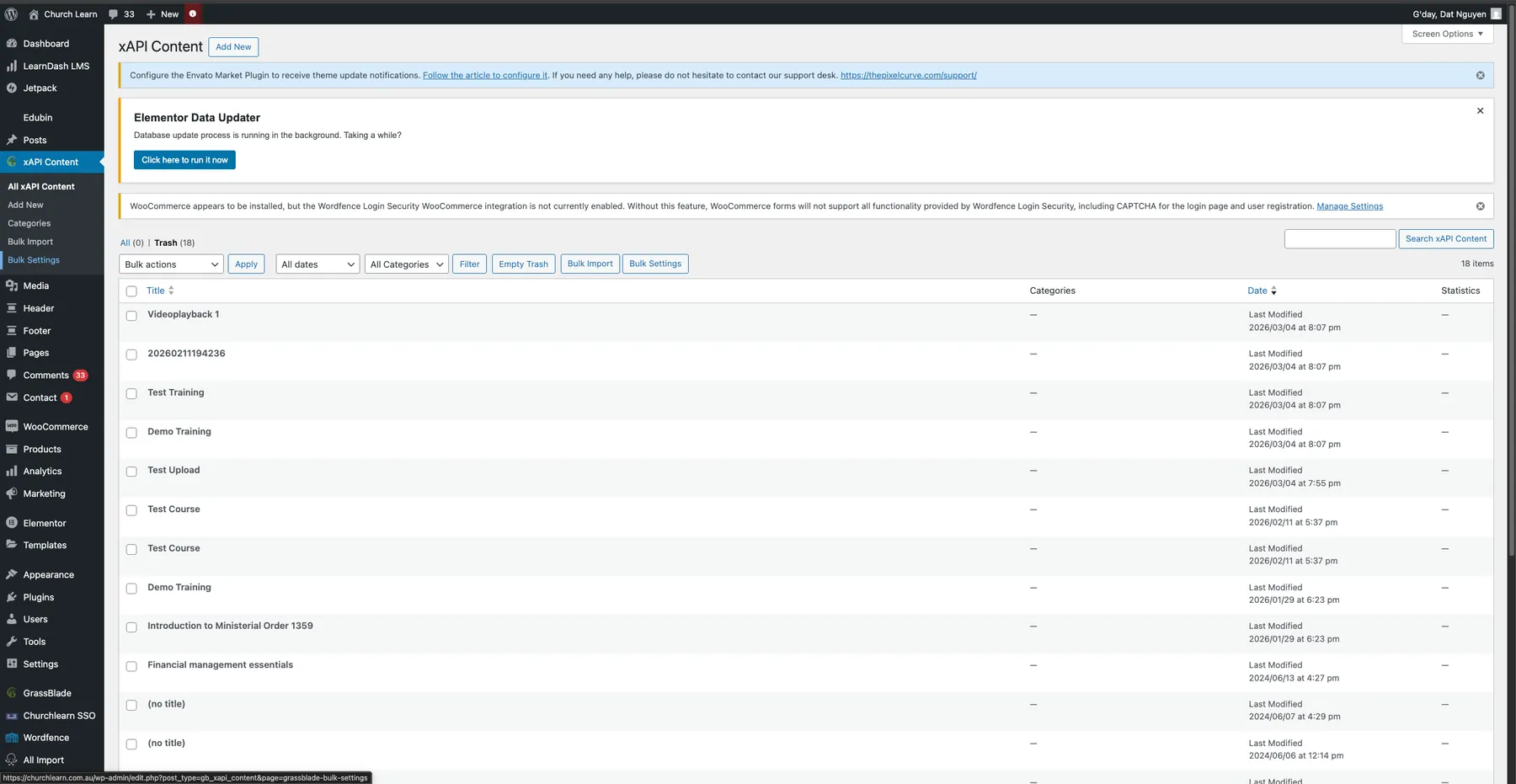Open the Categories submenu item
This screenshot has width=1516, height=784.
click(x=29, y=223)
